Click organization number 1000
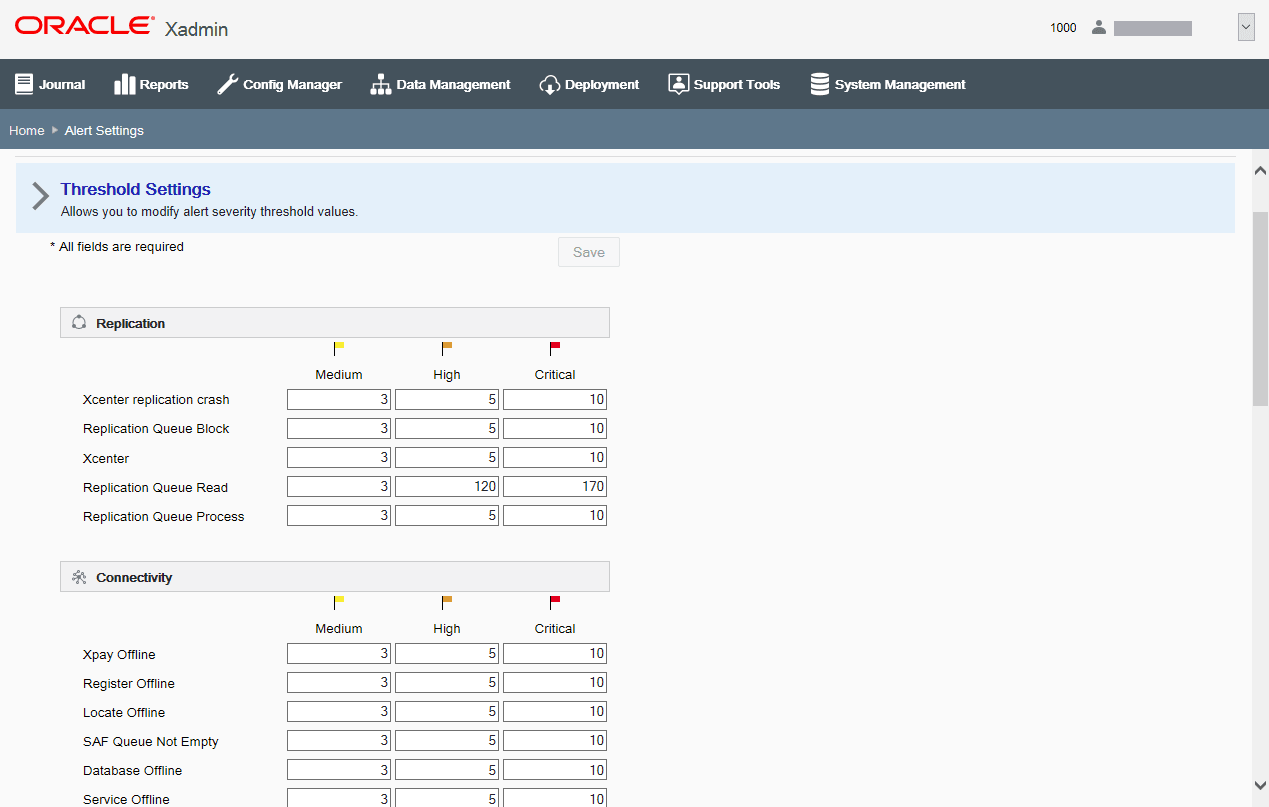Image resolution: width=1269 pixels, height=807 pixels. coord(1063,28)
